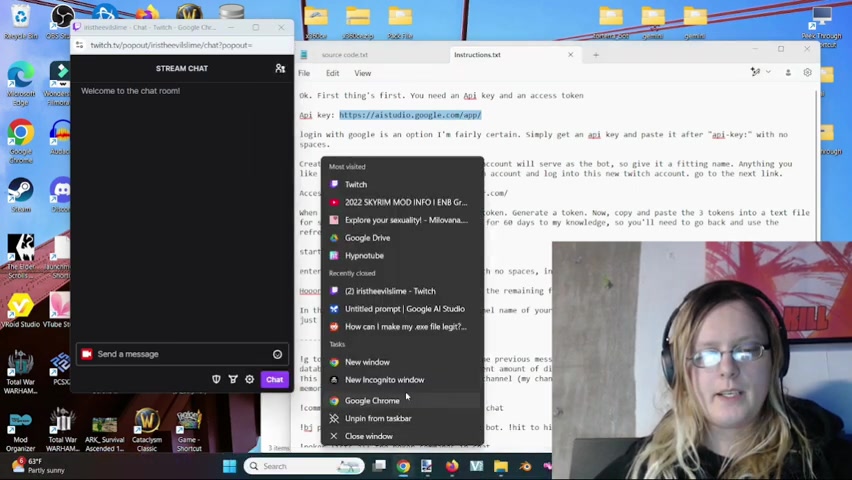Viewport: 852px width, 480px height.
Task: Click the Notepad account profile icon
Action: click(788, 72)
